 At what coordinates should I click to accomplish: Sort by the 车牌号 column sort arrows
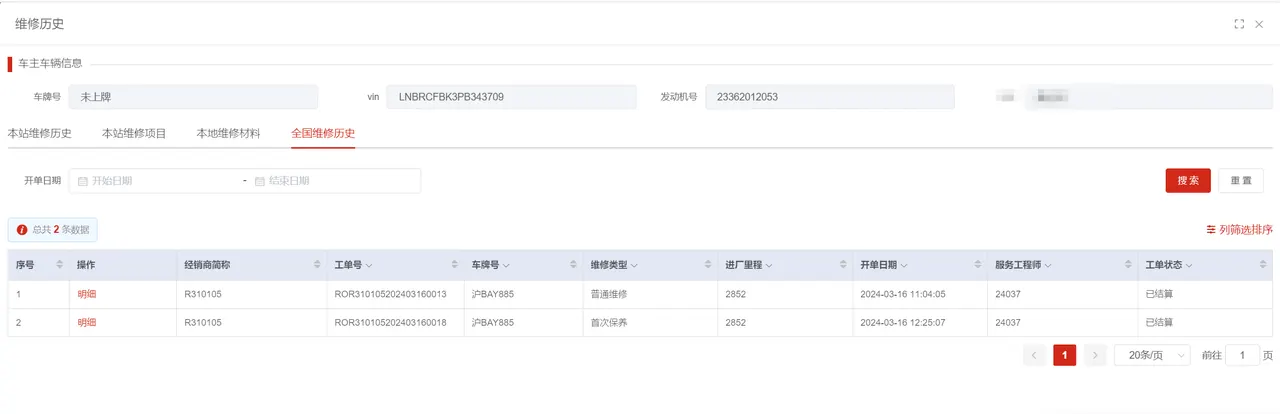pos(573,265)
